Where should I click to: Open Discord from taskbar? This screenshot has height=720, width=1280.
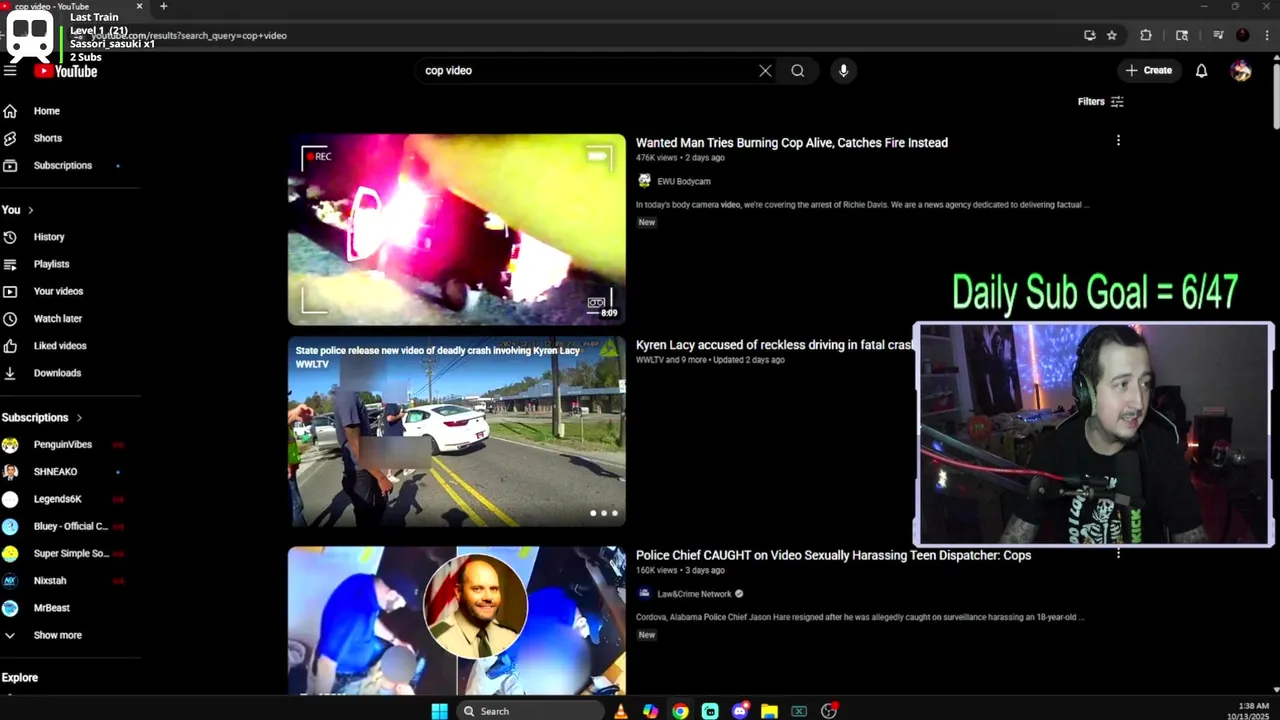[x=739, y=711]
